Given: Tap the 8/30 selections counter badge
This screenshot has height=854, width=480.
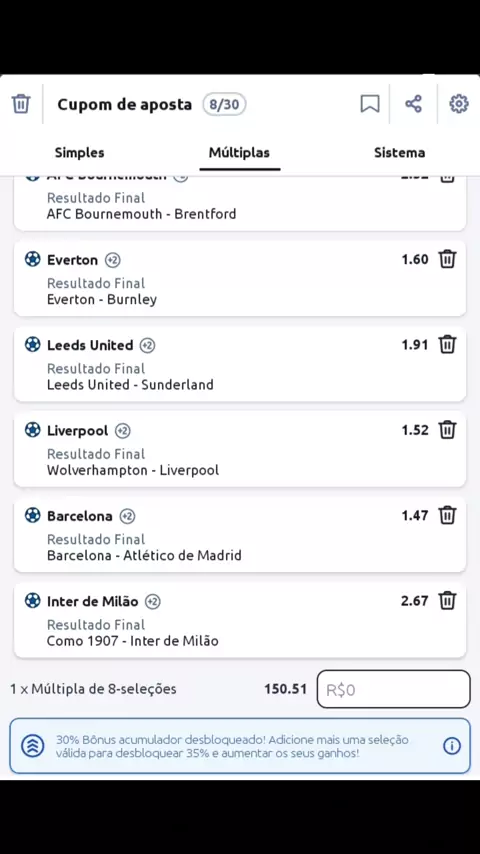Looking at the screenshot, I should [x=224, y=104].
